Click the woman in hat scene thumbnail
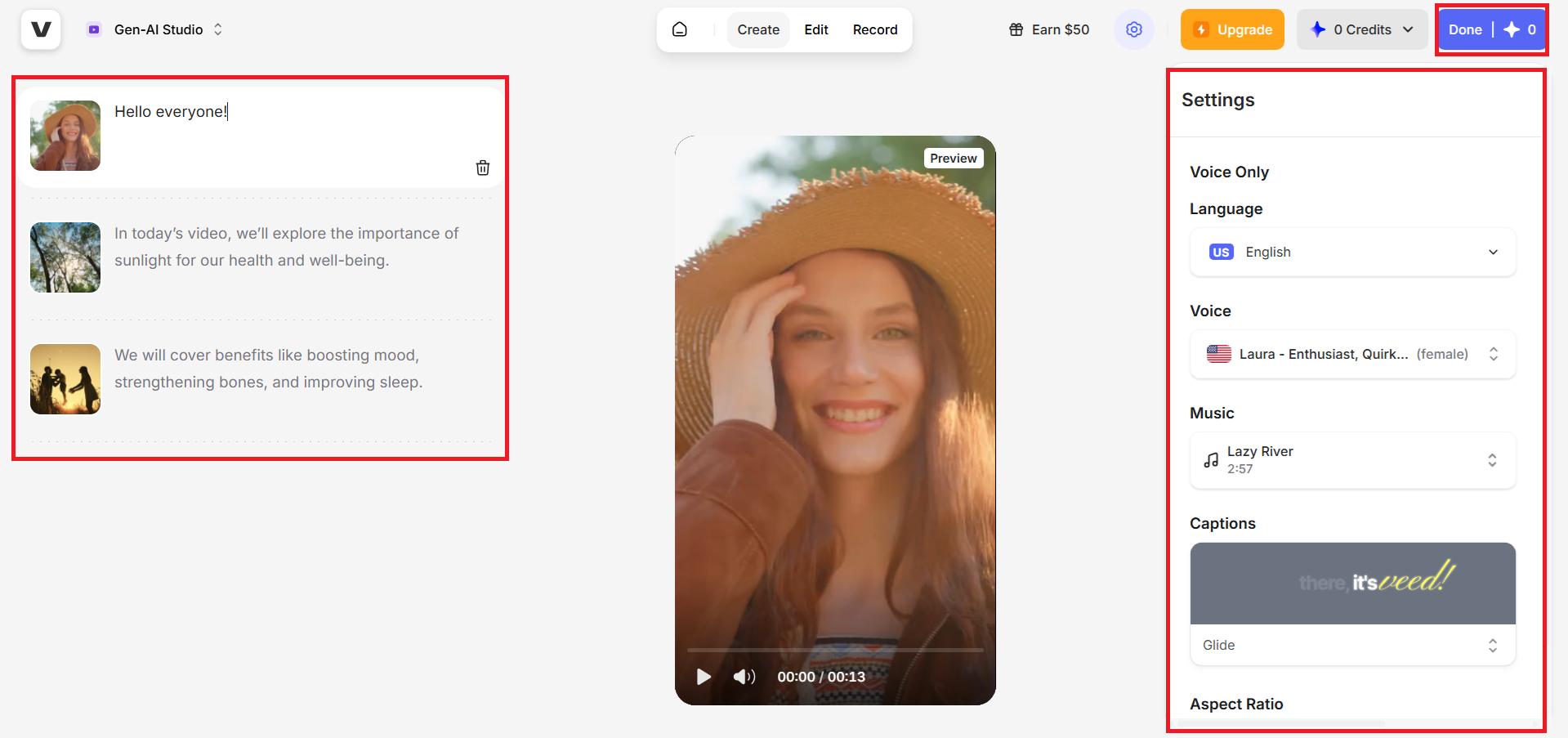Screen dimensions: 1568x738 [65, 136]
